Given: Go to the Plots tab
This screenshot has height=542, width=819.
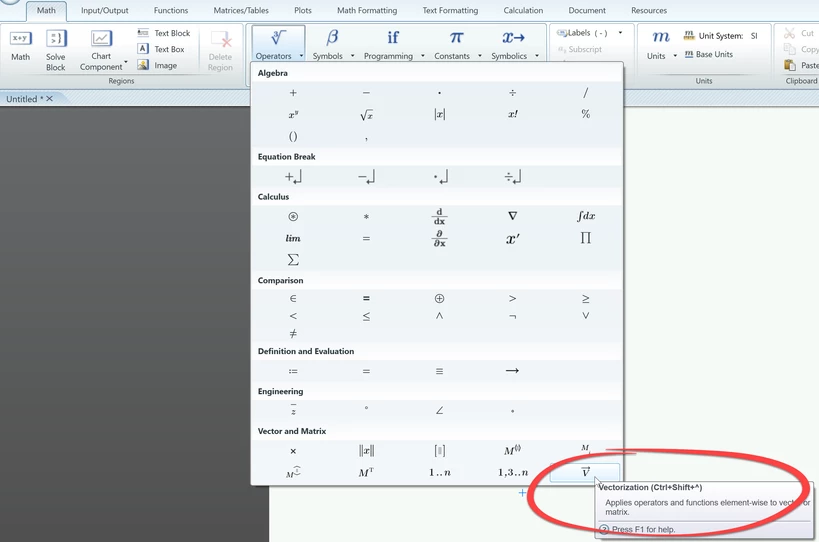Looking at the screenshot, I should 302,10.
